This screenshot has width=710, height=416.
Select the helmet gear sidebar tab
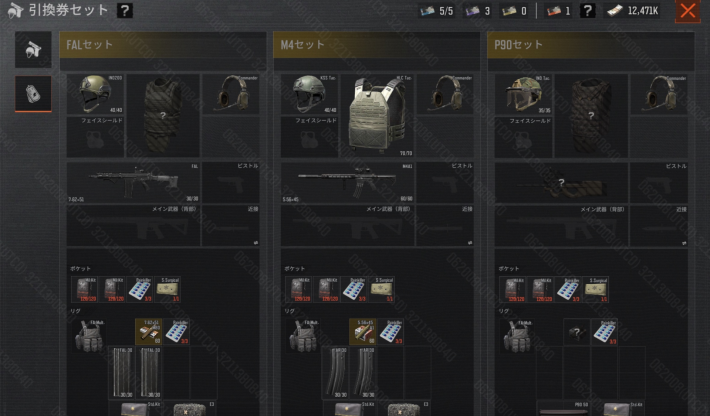[x=33, y=50]
